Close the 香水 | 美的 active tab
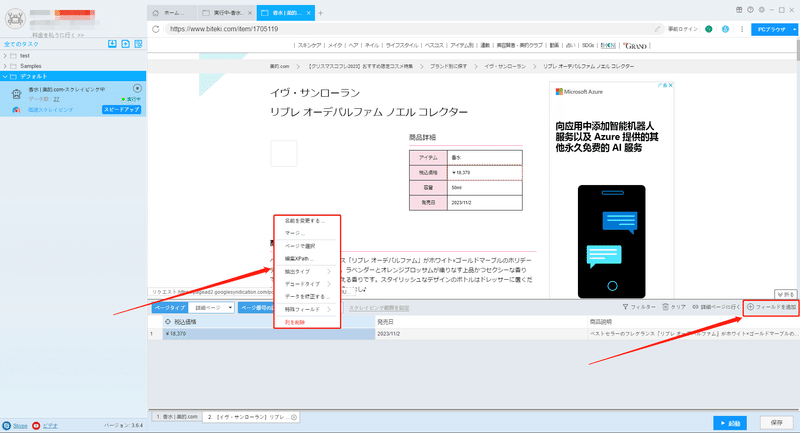The width and height of the screenshot is (800, 433). tap(309, 13)
